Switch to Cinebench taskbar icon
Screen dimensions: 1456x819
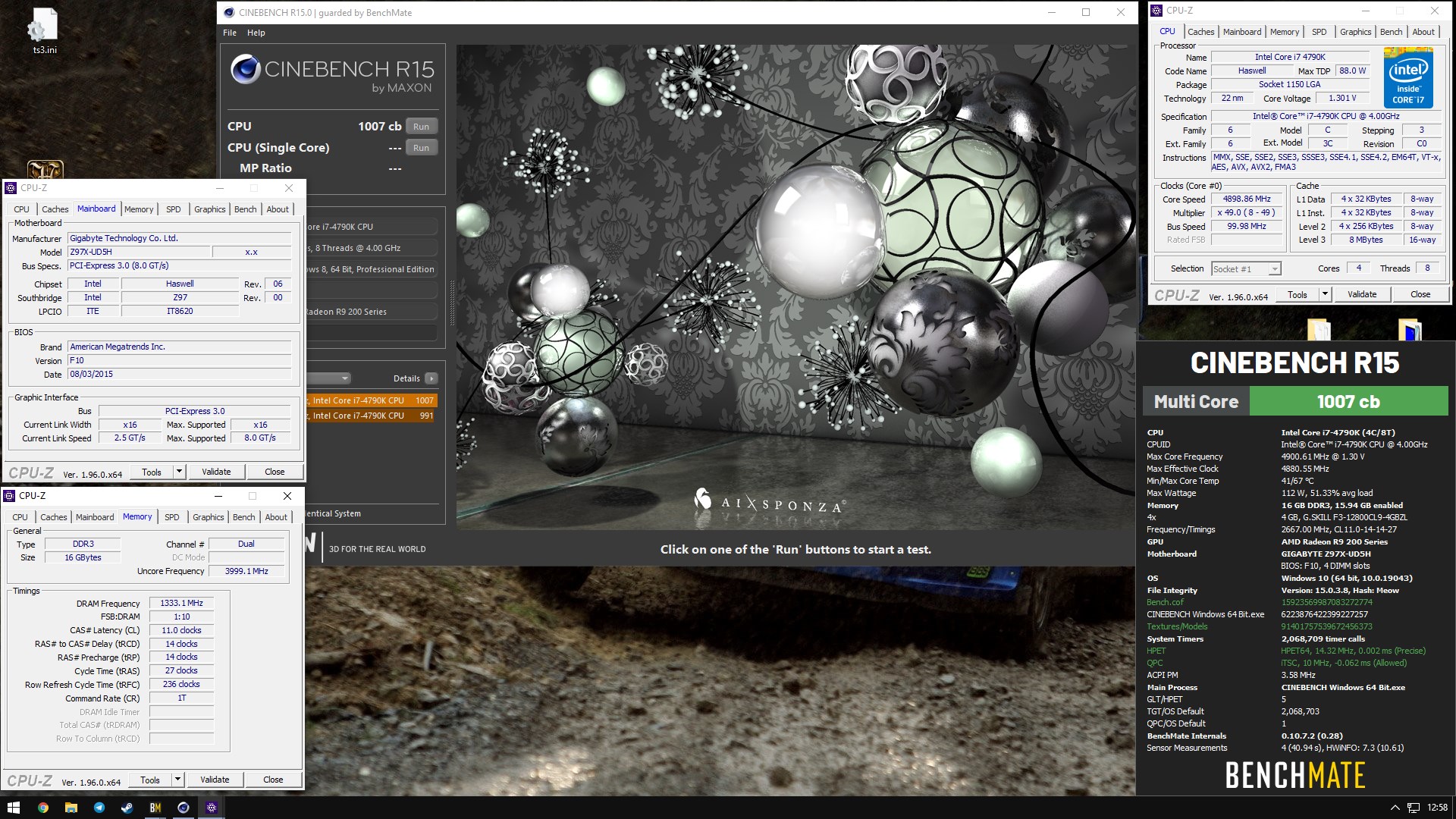click(183, 808)
